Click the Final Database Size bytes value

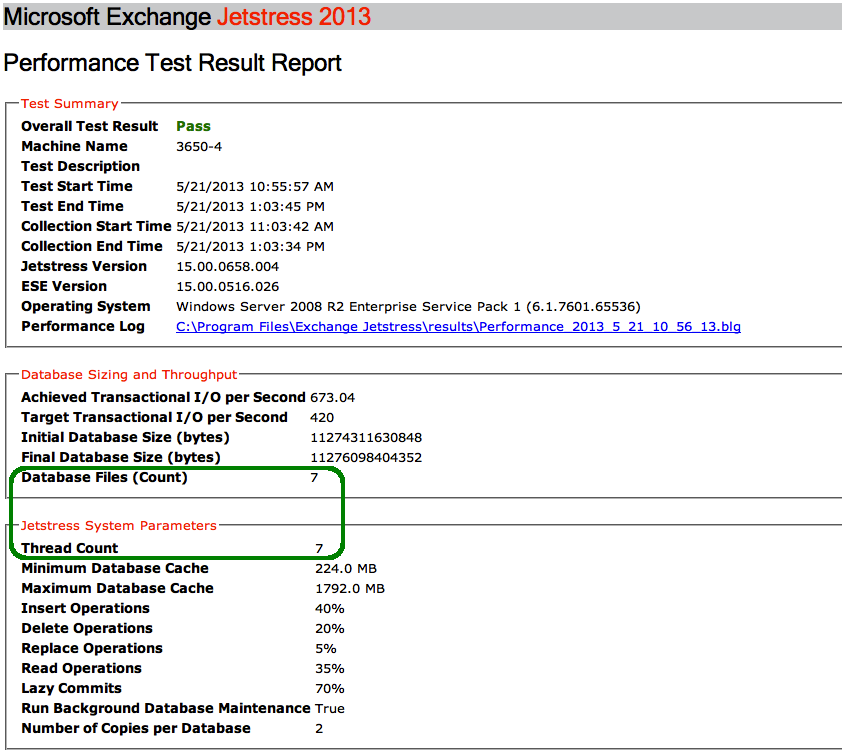tap(366, 458)
